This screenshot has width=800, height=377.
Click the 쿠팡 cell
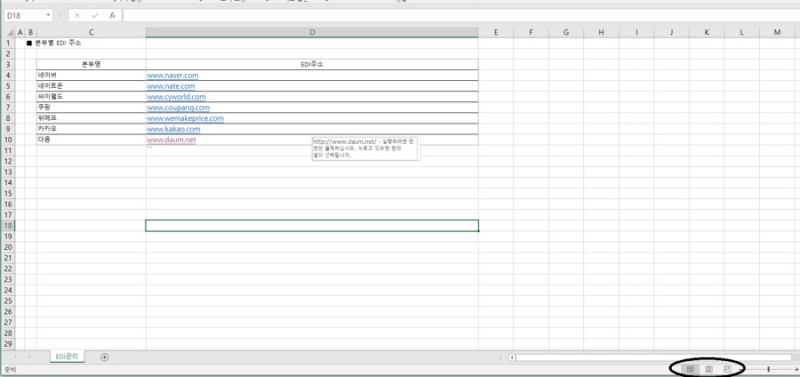point(91,107)
